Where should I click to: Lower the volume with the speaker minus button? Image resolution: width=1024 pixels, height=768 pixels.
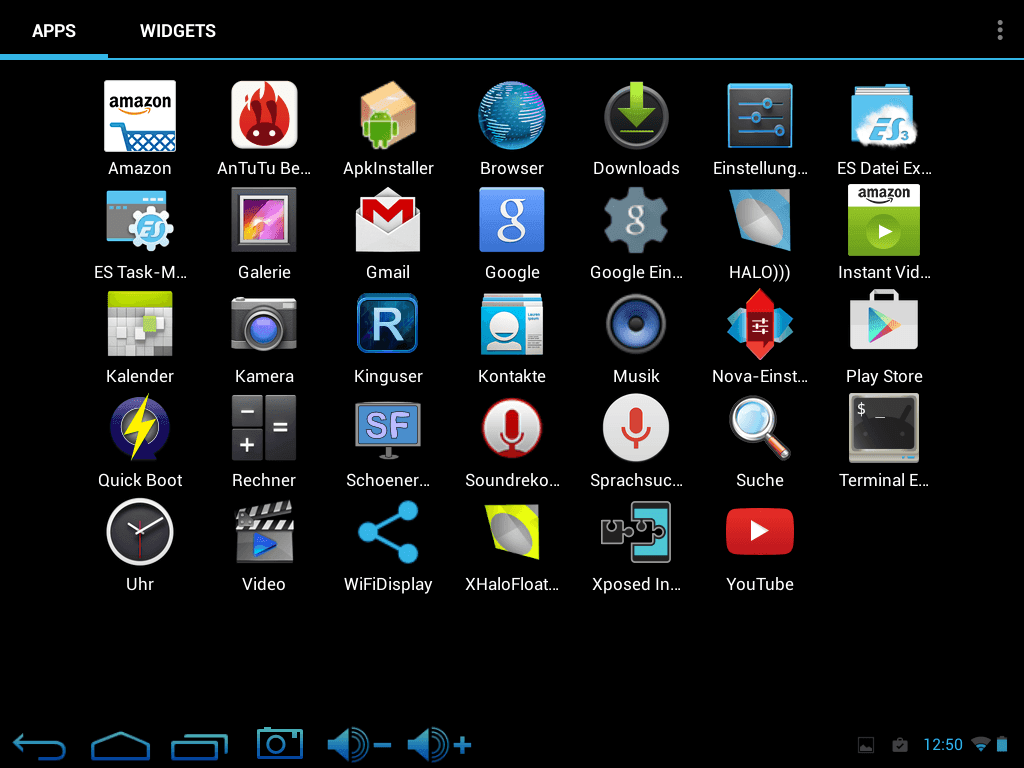pos(359,744)
